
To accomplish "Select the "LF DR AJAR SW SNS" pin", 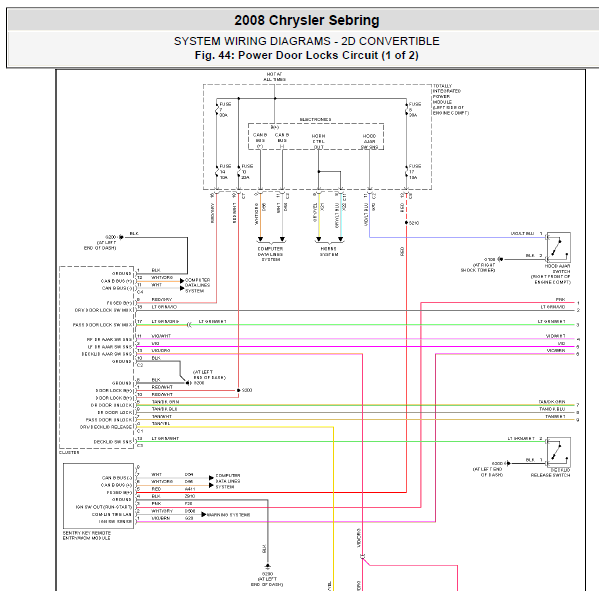I will click(110, 347).
